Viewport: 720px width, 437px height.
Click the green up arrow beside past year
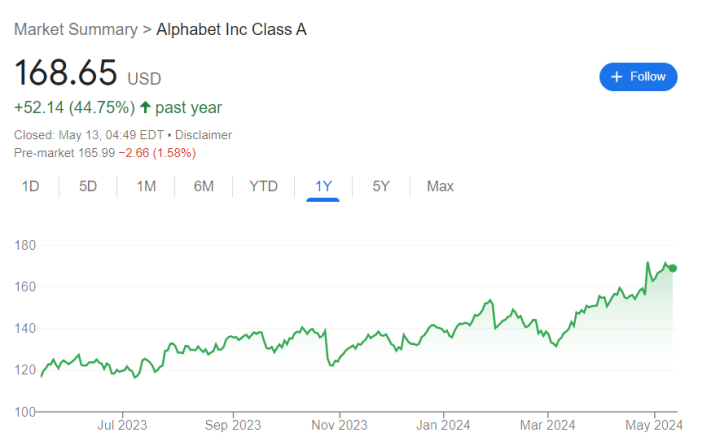coord(145,107)
